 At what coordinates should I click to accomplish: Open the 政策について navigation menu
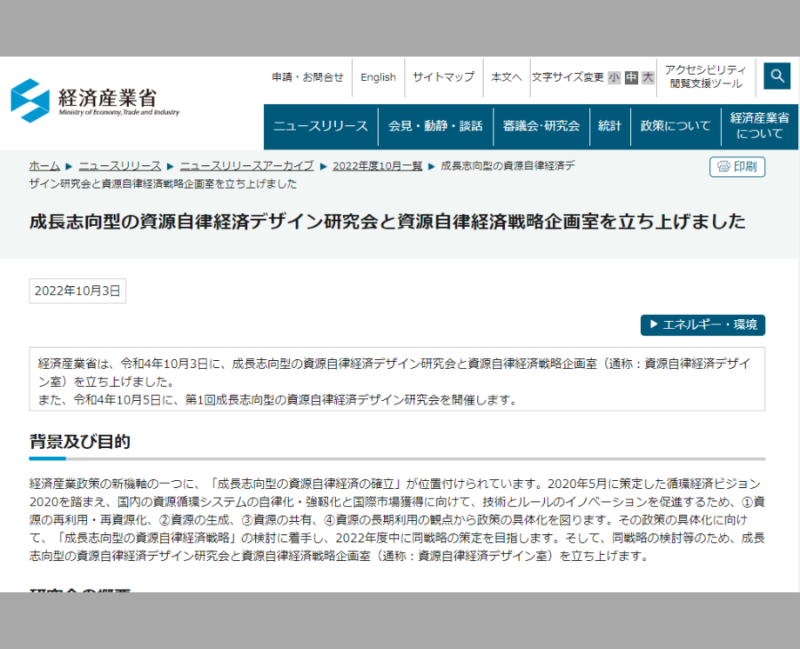[675, 126]
